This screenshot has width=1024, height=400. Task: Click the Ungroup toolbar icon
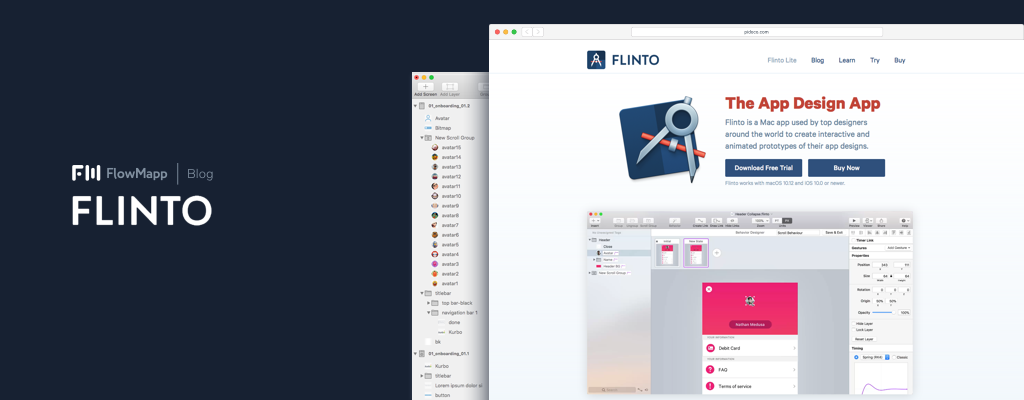click(632, 220)
